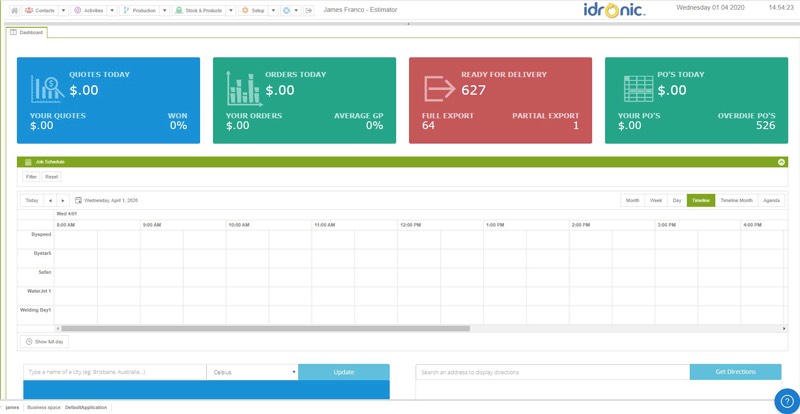800x414 pixels.
Task: Click the Filter button in Job Schedule
Action: point(31,177)
